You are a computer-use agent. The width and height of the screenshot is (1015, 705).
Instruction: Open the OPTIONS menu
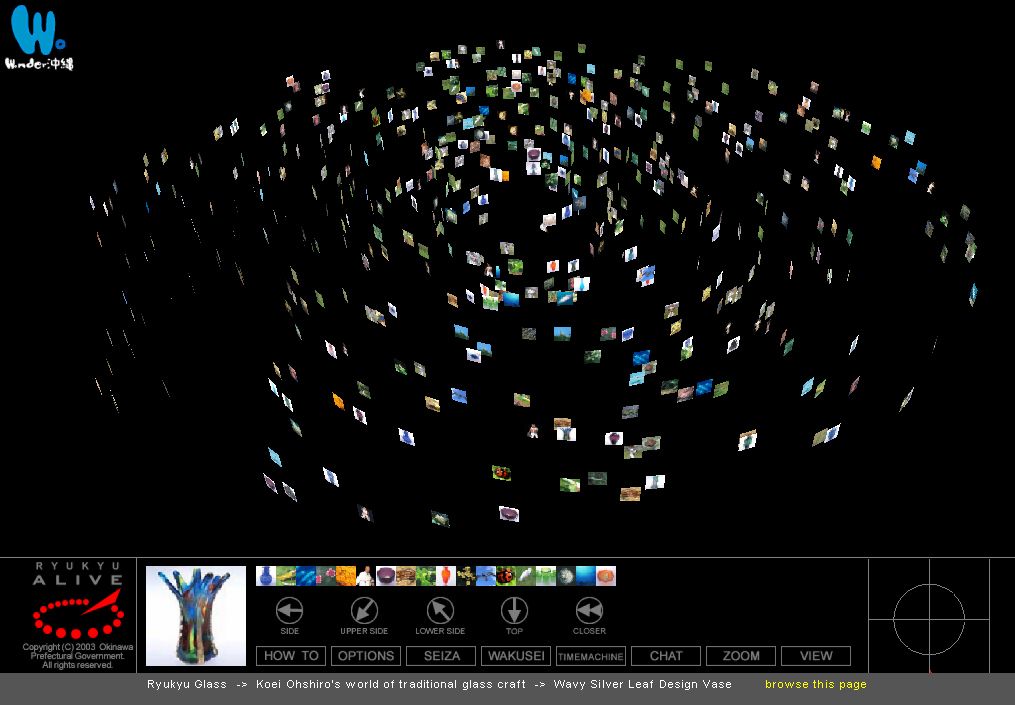click(366, 656)
